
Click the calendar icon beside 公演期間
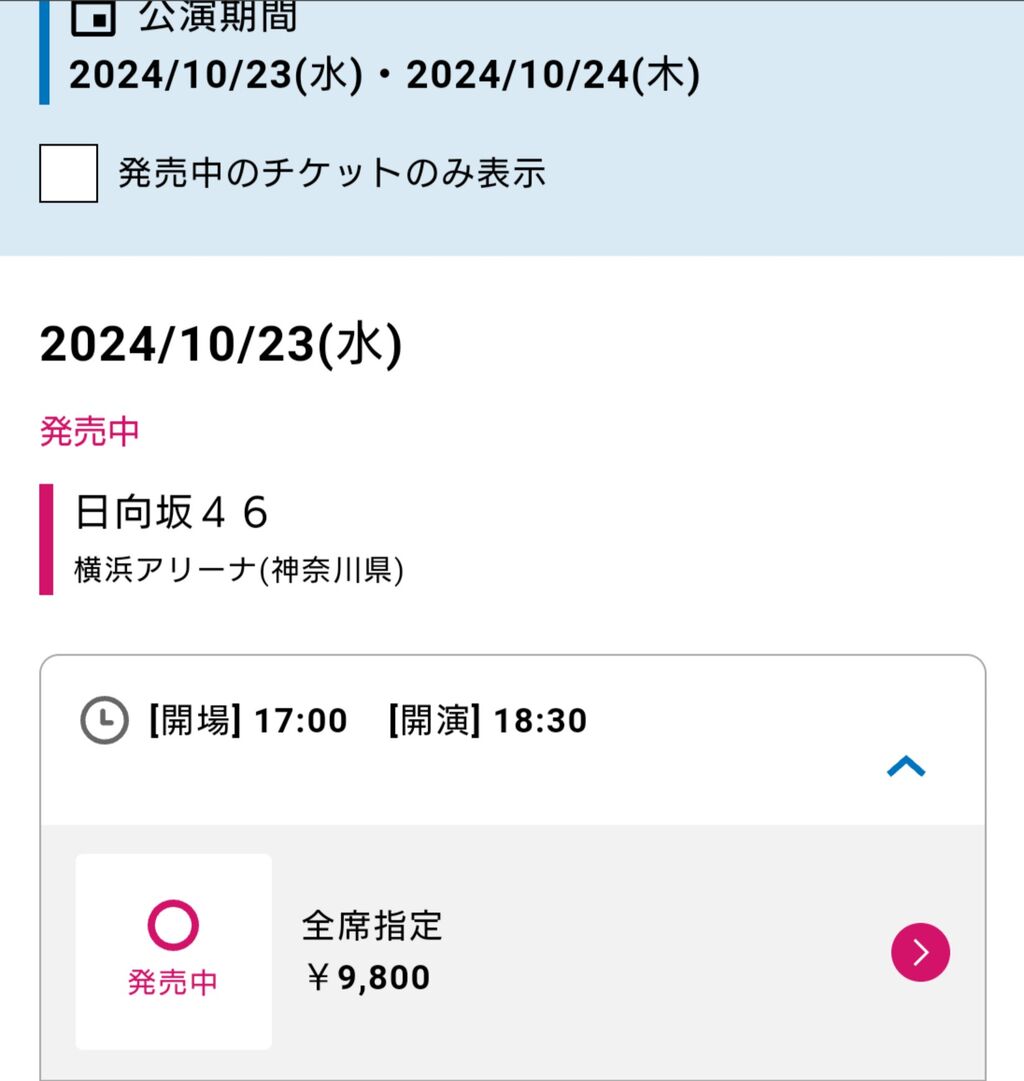94,17
